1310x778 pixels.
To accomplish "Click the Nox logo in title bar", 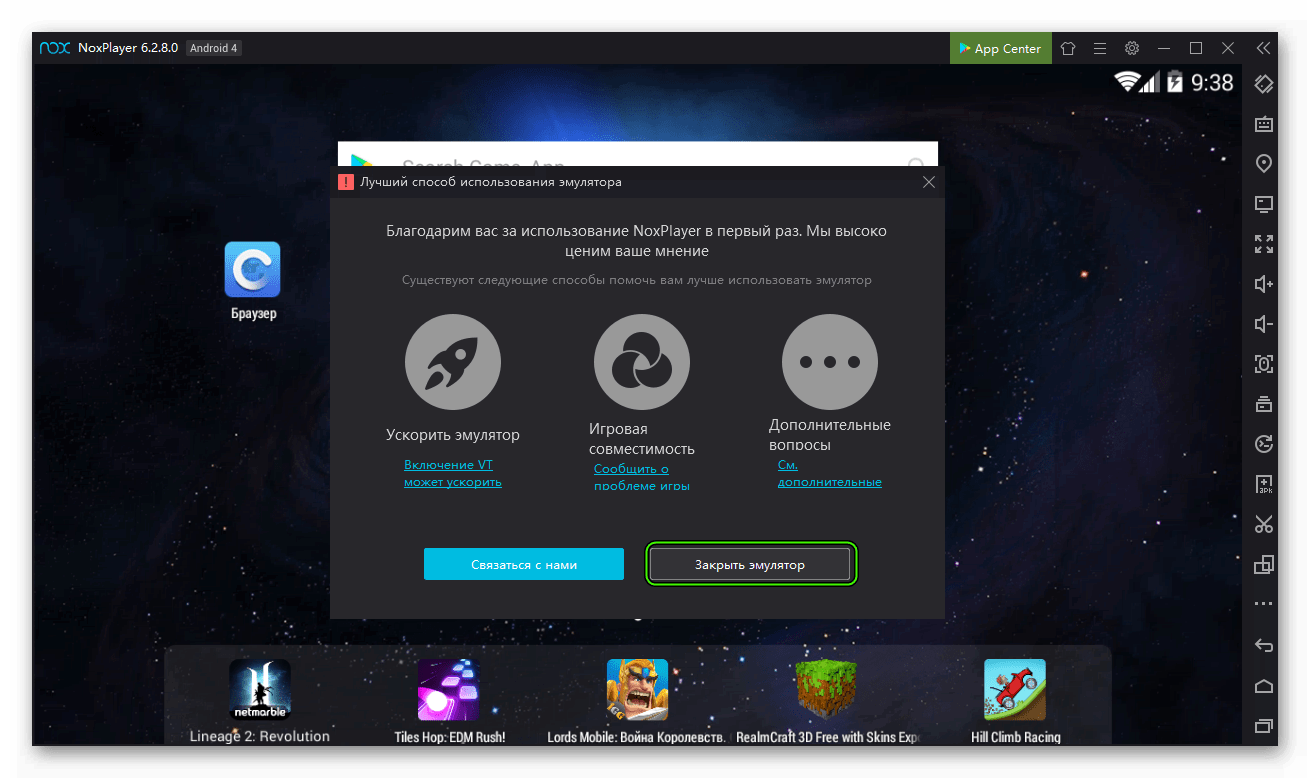I will tap(53, 48).
